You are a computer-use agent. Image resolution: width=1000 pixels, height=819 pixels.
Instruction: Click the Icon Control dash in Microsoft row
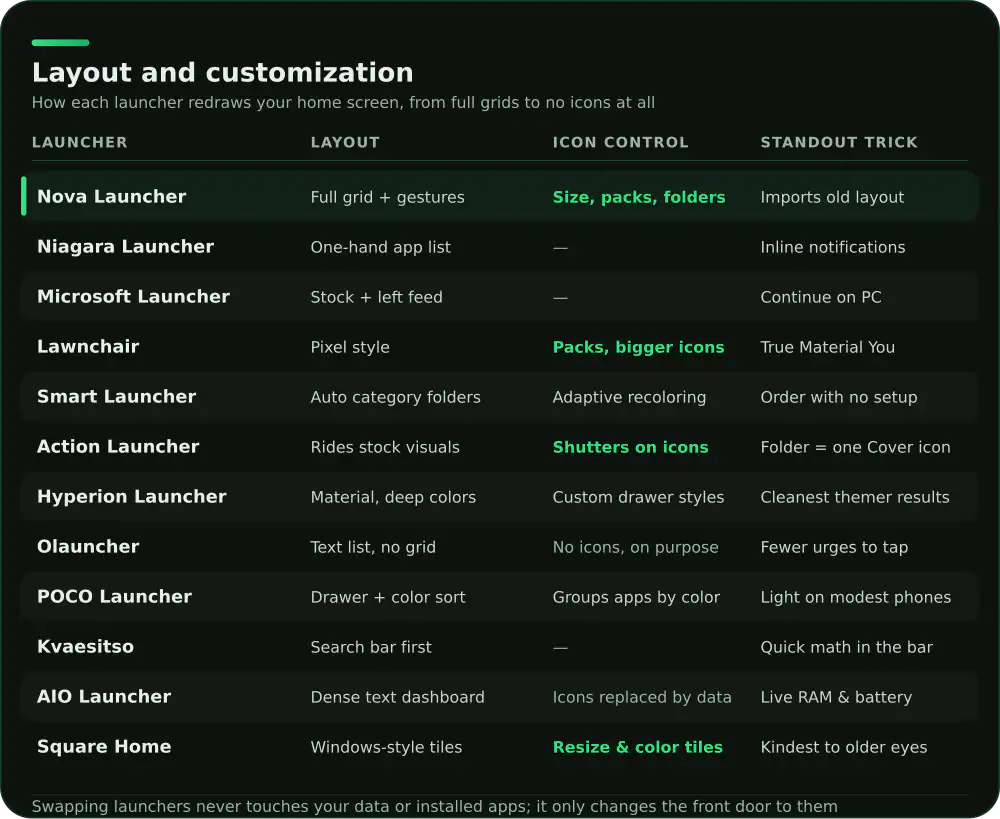(x=560, y=297)
